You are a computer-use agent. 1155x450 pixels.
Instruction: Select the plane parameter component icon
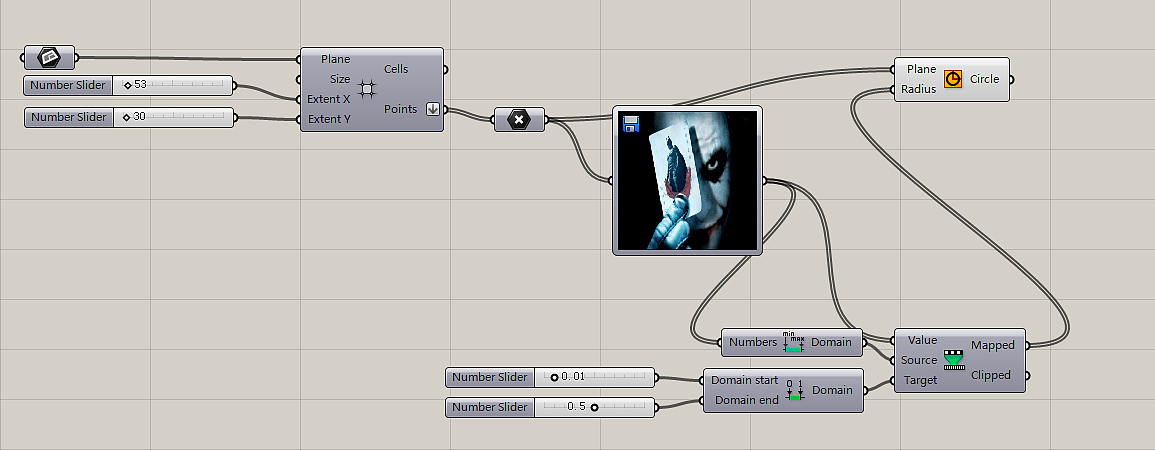click(x=49, y=57)
